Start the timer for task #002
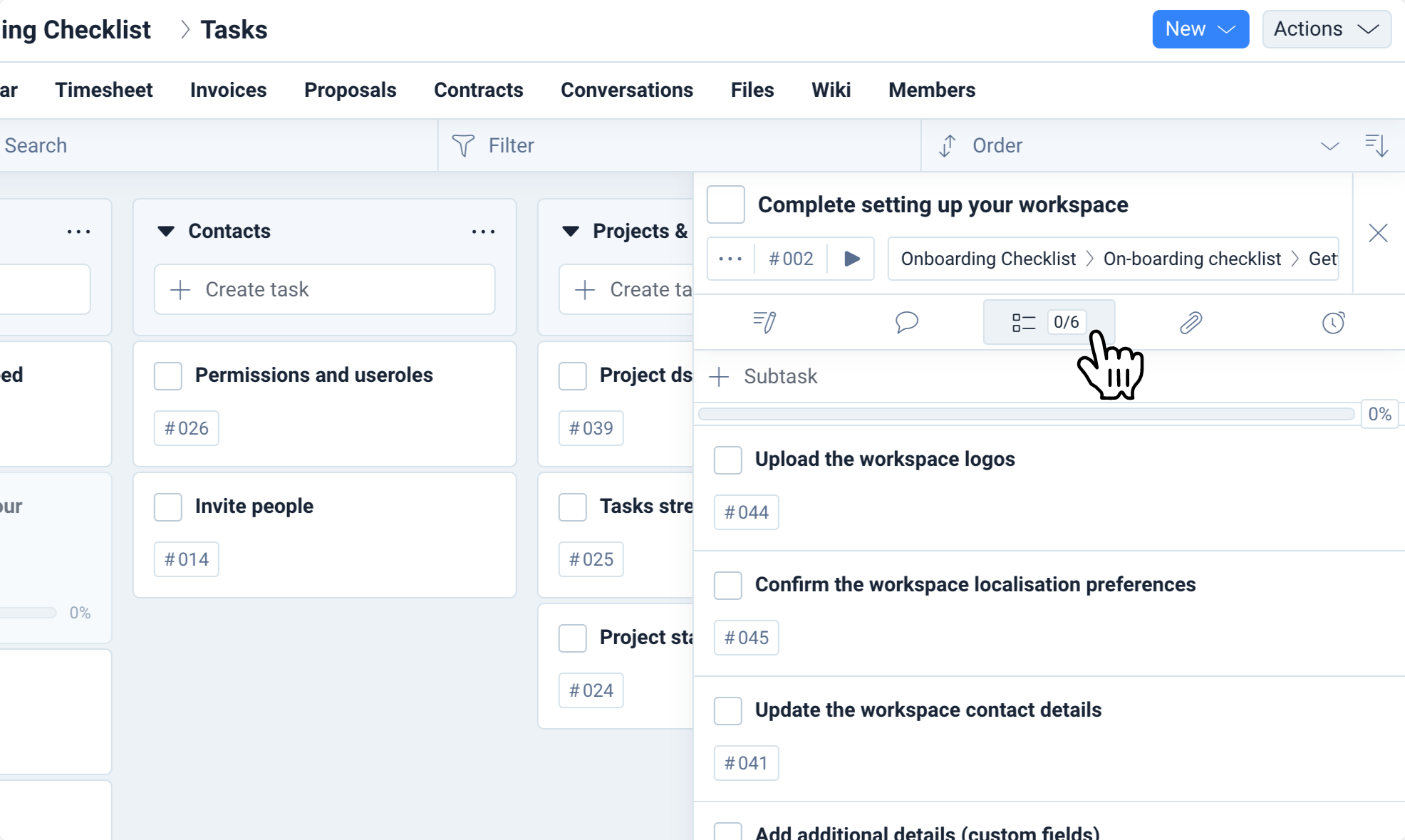The image size is (1405, 840). click(851, 259)
